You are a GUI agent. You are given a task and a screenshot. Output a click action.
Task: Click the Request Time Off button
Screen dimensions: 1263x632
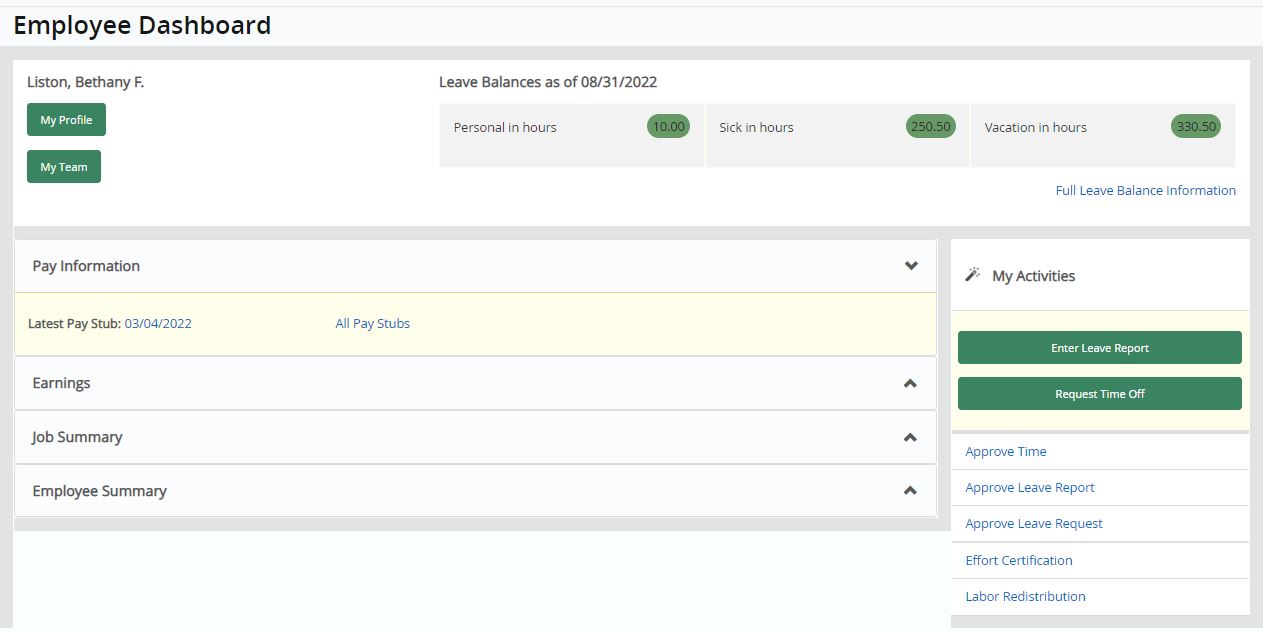[1099, 394]
